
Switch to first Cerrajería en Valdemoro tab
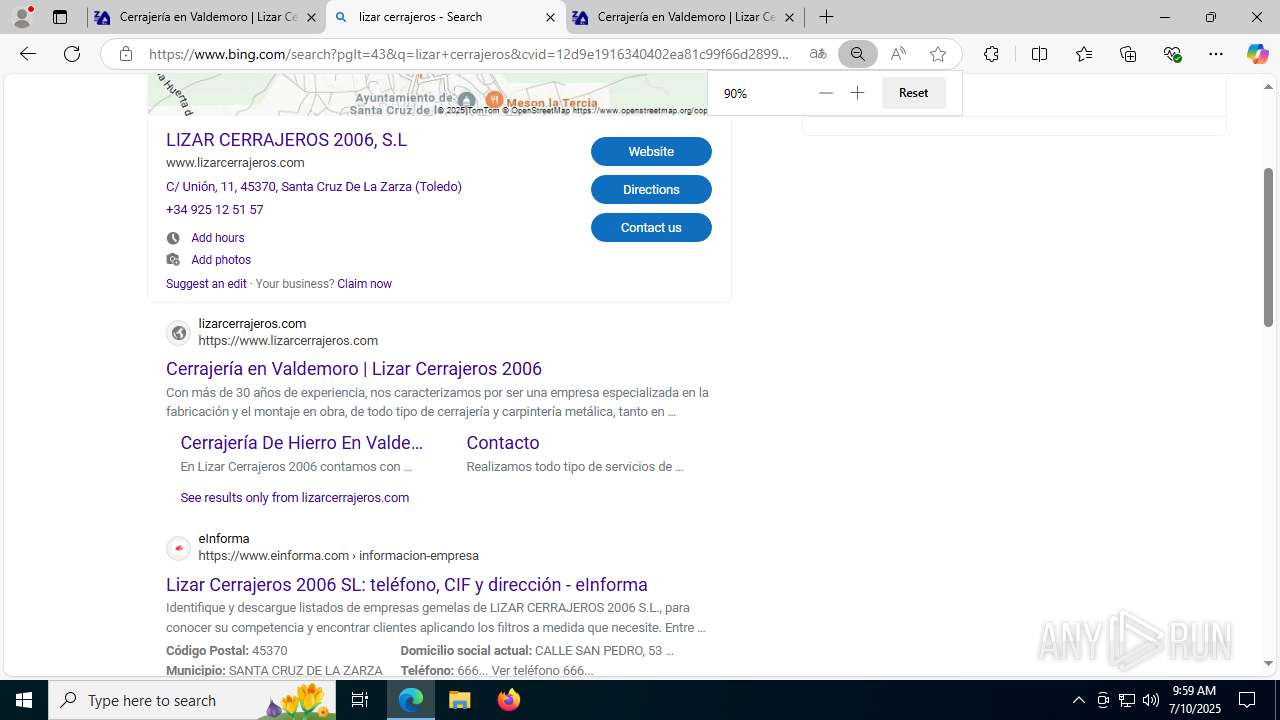click(x=207, y=17)
